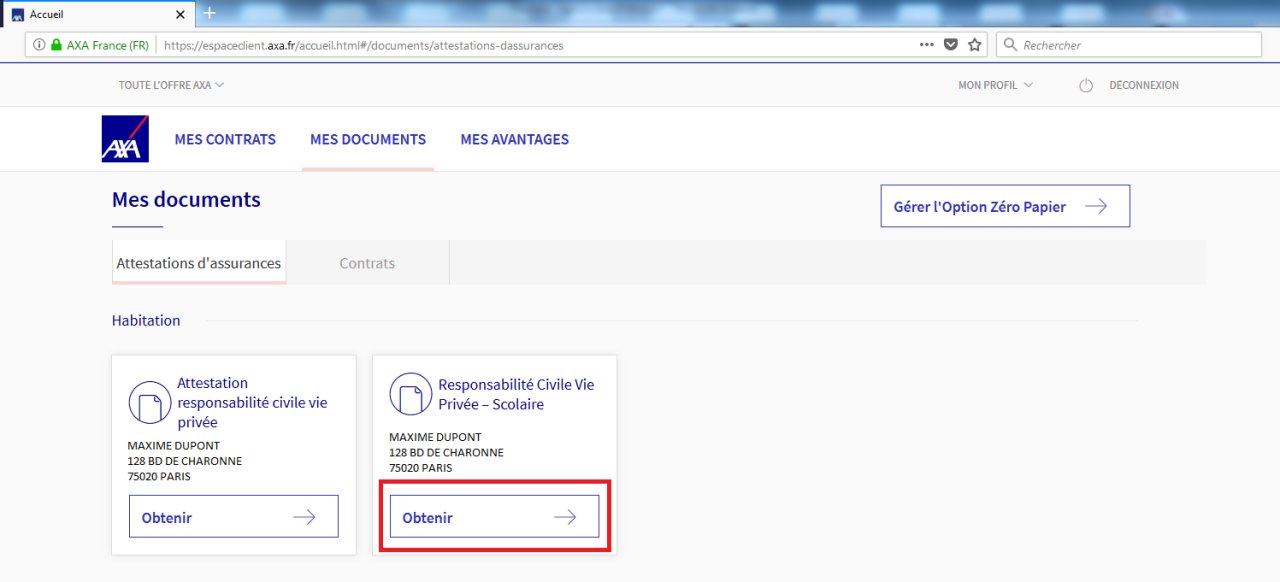Viewport: 1280px width, 582px height.
Task: Click the document icon on the Scolaire card
Action: pyautogui.click(x=410, y=394)
